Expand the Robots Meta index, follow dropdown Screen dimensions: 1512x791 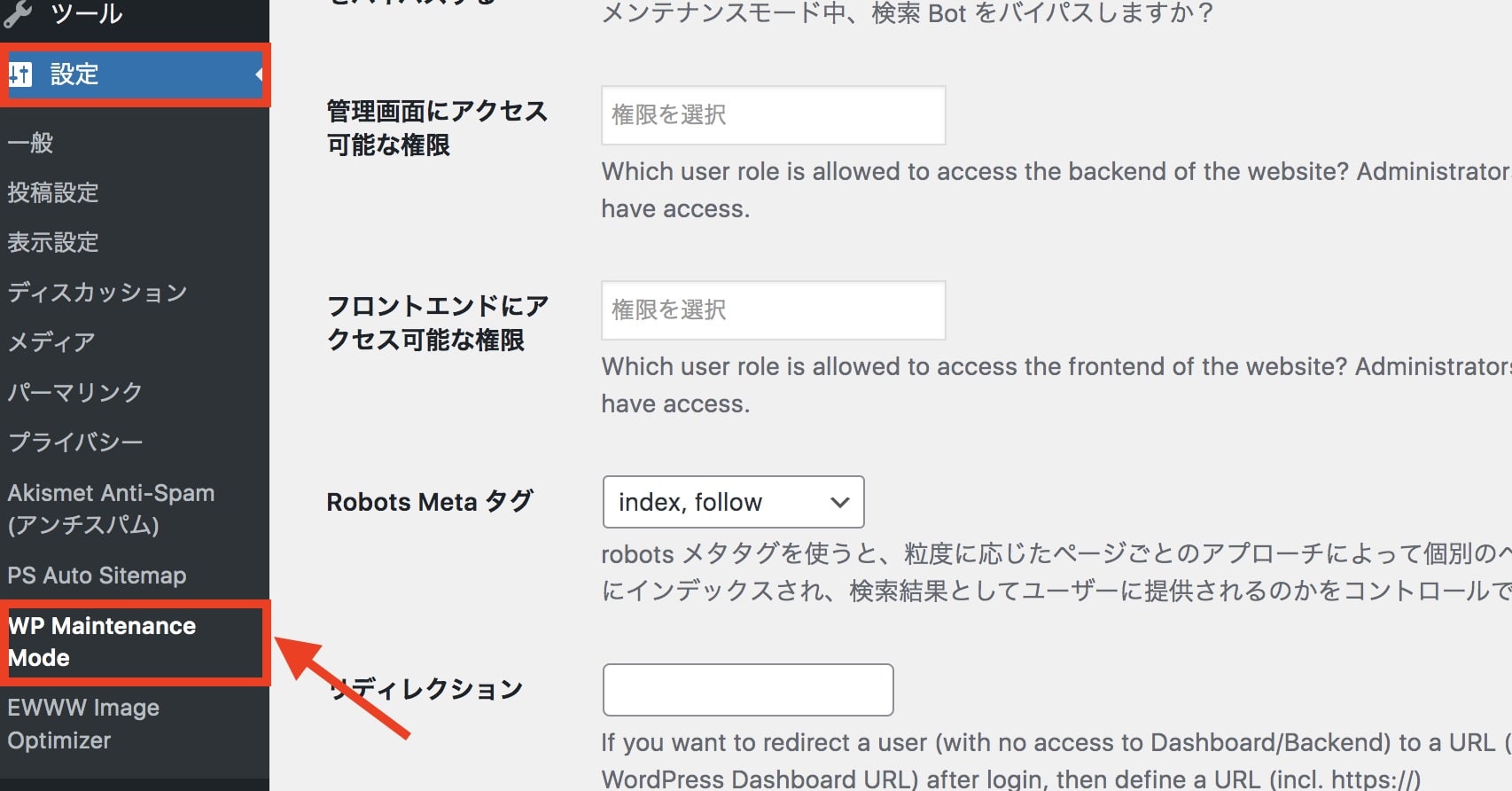(x=733, y=502)
